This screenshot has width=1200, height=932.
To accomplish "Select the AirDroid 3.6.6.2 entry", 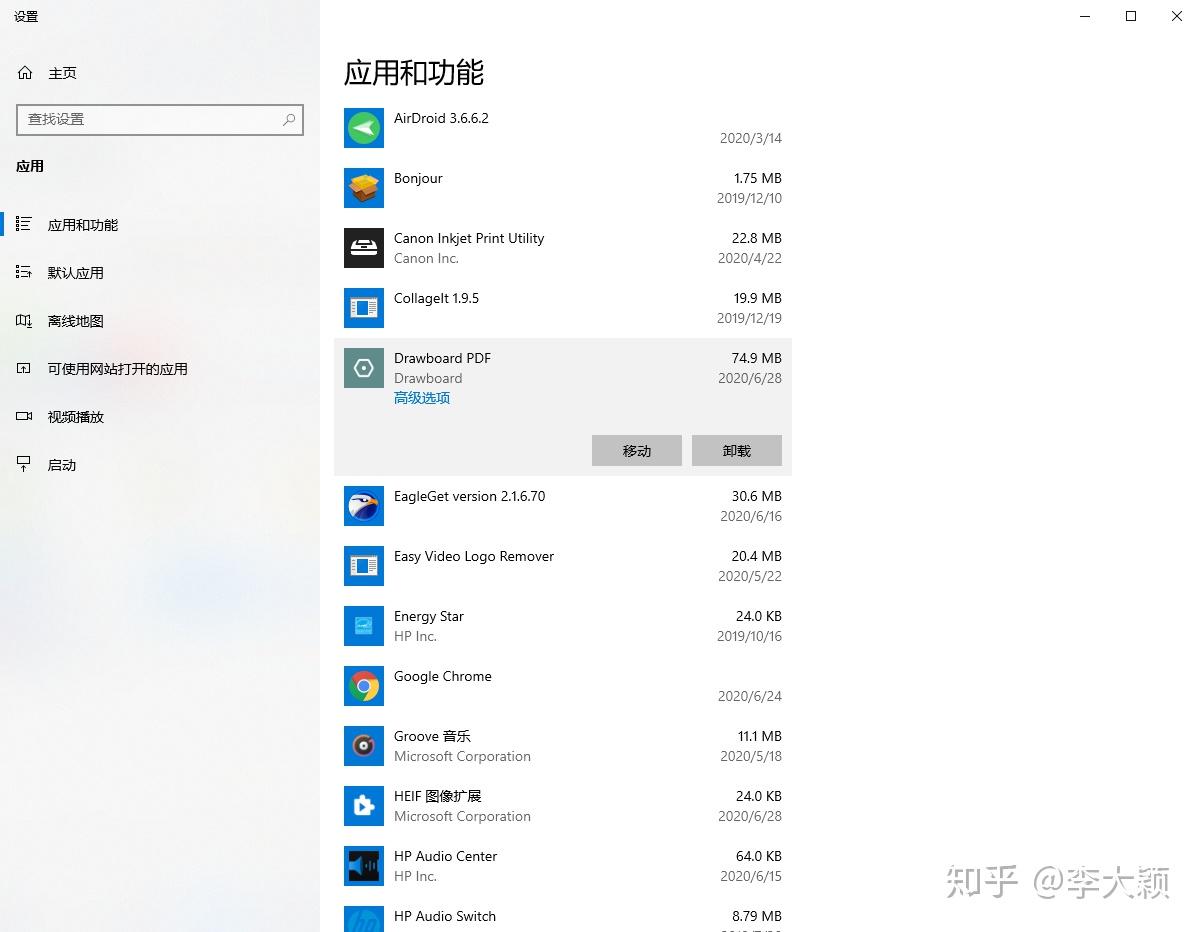I will 563,128.
